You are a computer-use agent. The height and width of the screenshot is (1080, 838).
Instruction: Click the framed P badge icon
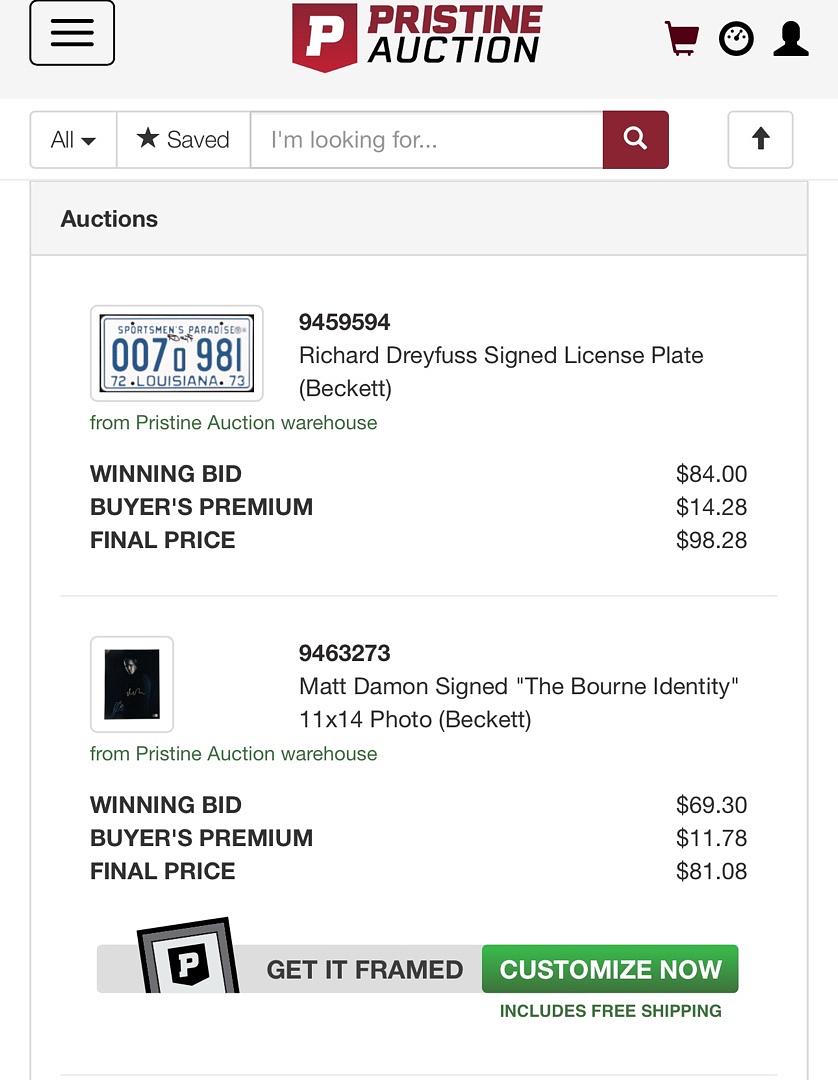(187, 957)
